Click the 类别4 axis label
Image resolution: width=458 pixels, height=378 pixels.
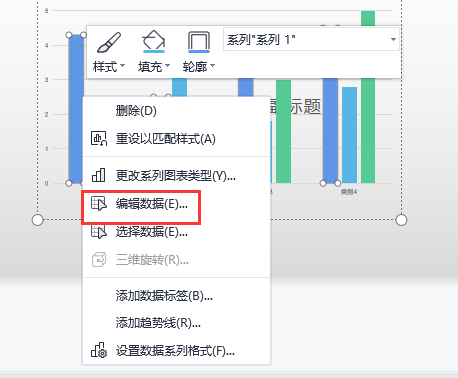click(349, 192)
